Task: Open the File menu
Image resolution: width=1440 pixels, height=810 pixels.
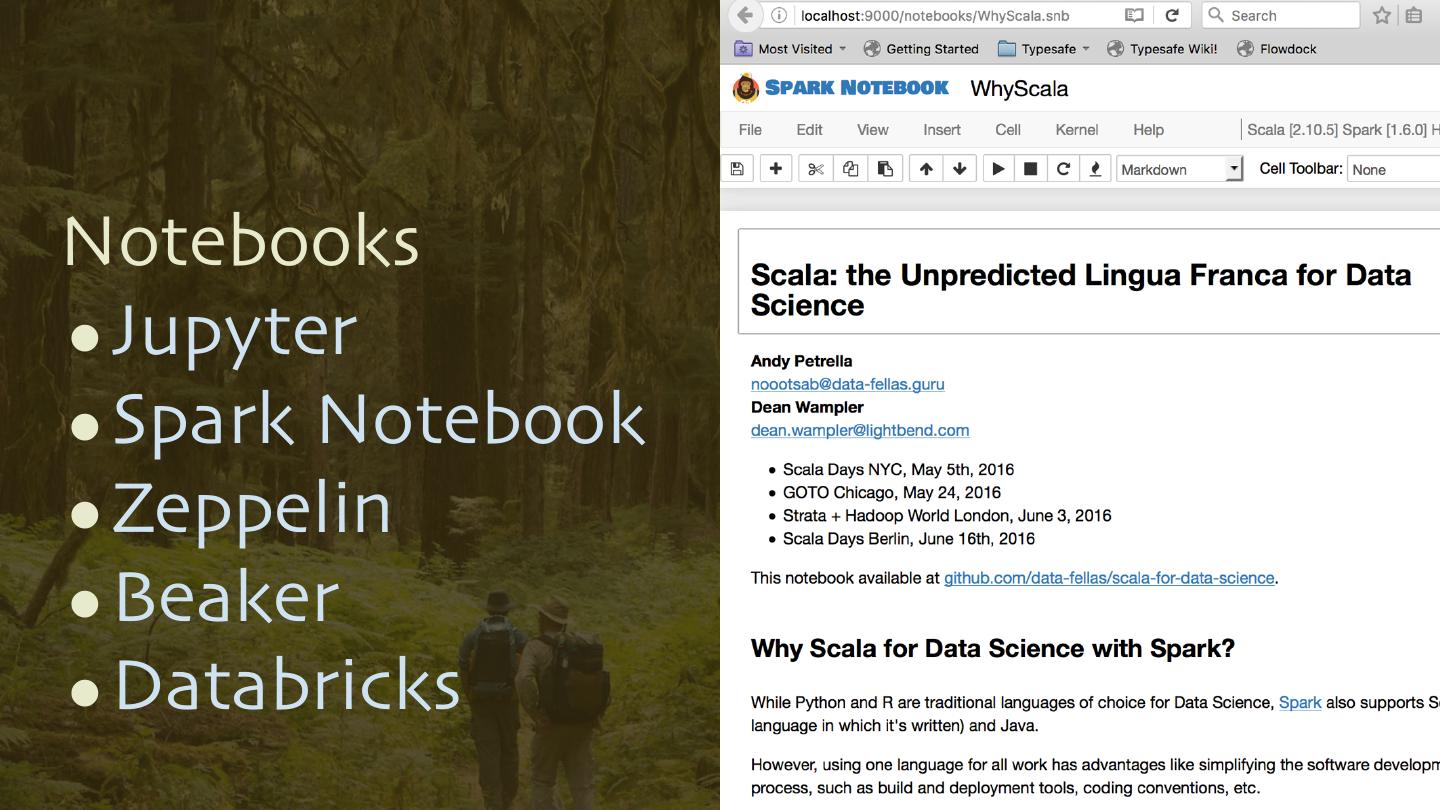Action: tap(750, 129)
